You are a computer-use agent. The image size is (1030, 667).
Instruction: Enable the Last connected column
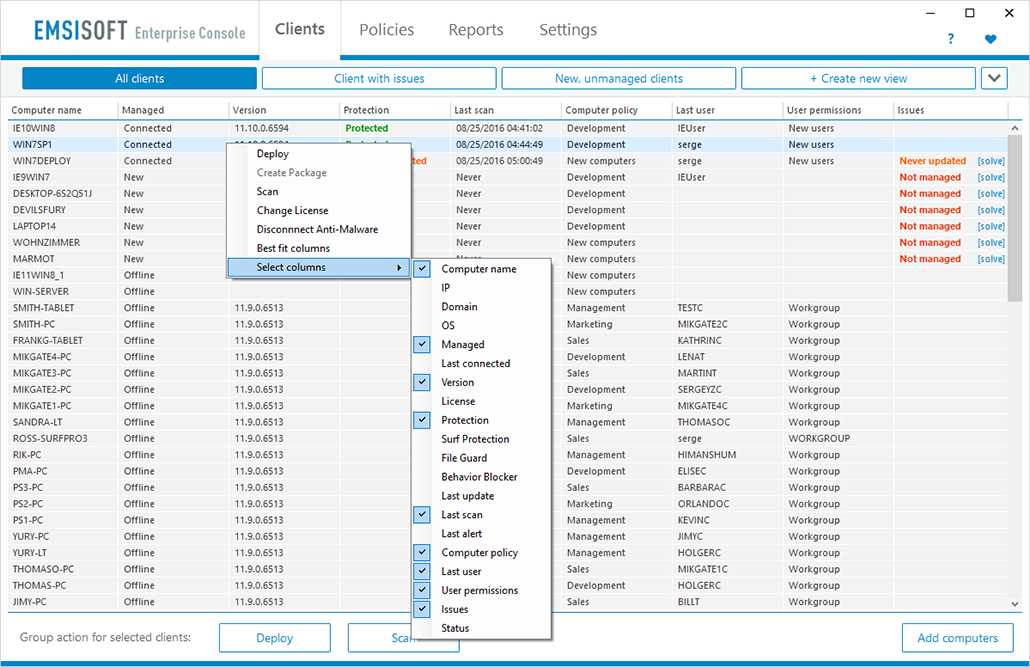pos(481,363)
